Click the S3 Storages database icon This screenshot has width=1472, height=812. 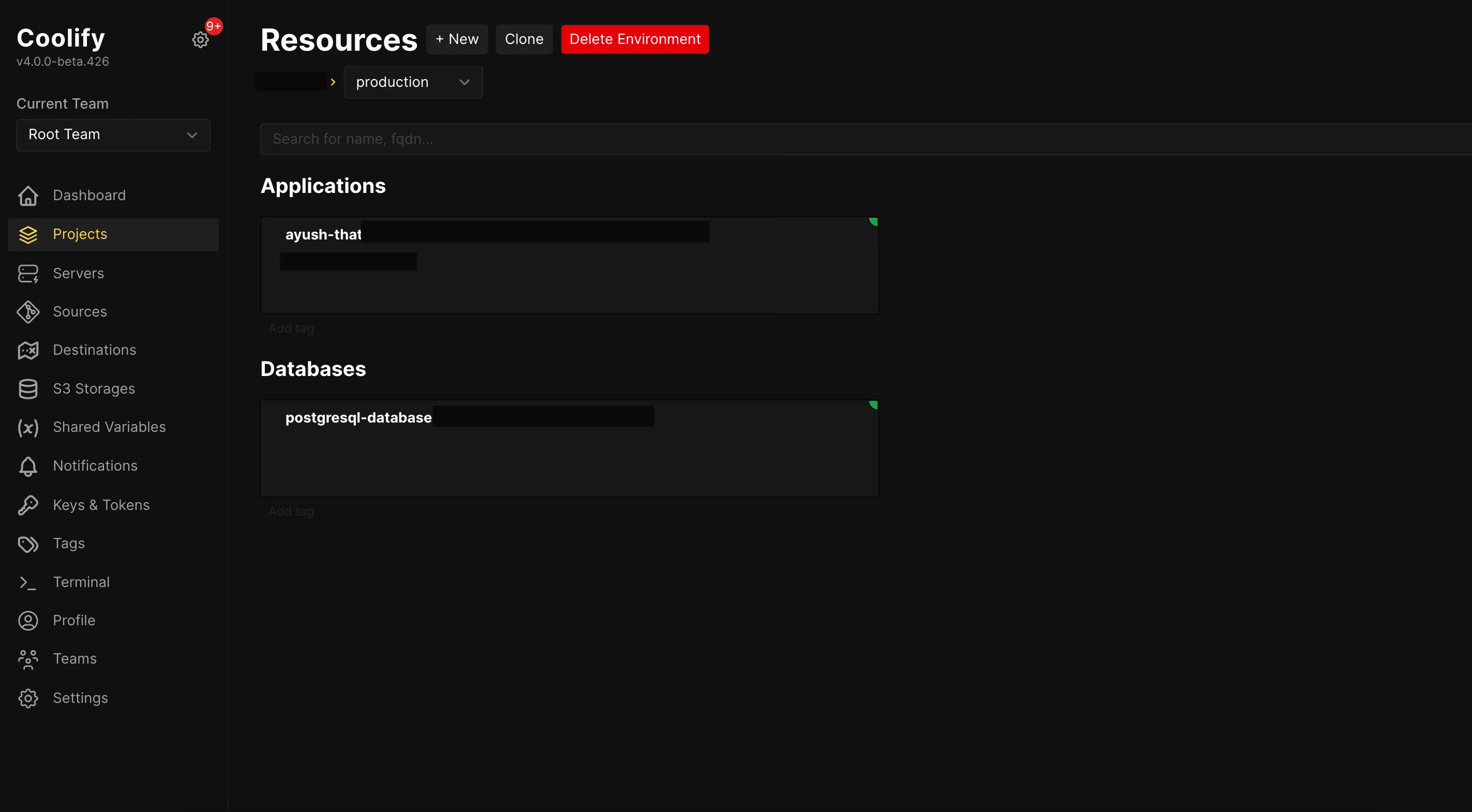point(27,389)
